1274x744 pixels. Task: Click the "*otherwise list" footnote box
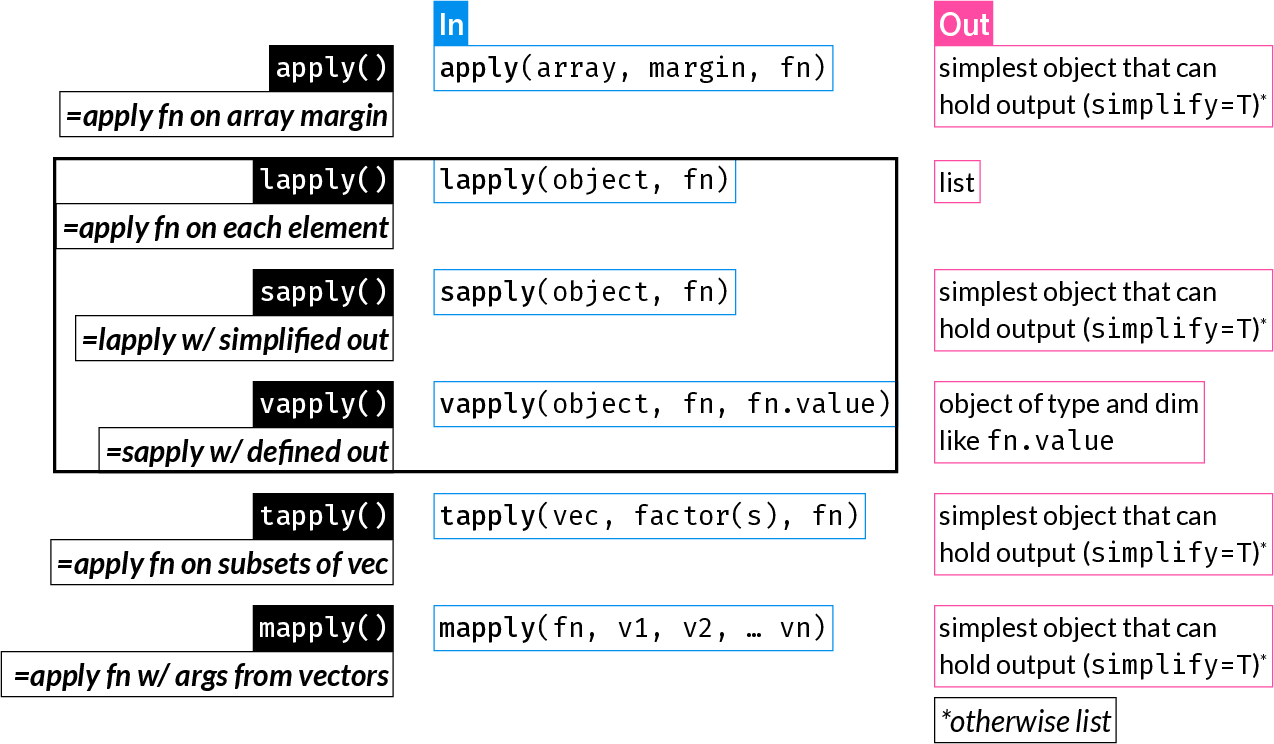(1025, 720)
